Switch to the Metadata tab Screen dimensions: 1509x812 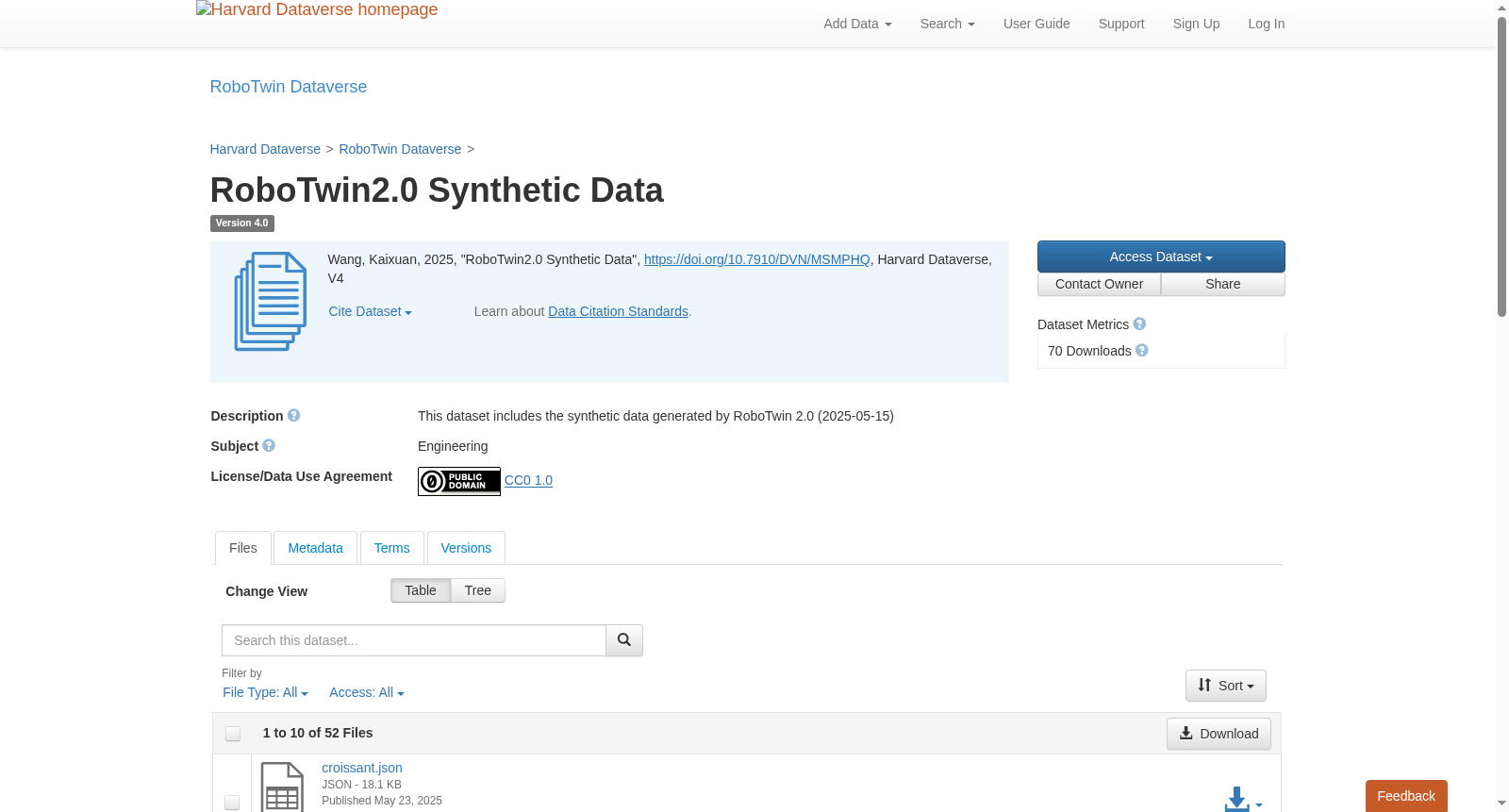316,548
